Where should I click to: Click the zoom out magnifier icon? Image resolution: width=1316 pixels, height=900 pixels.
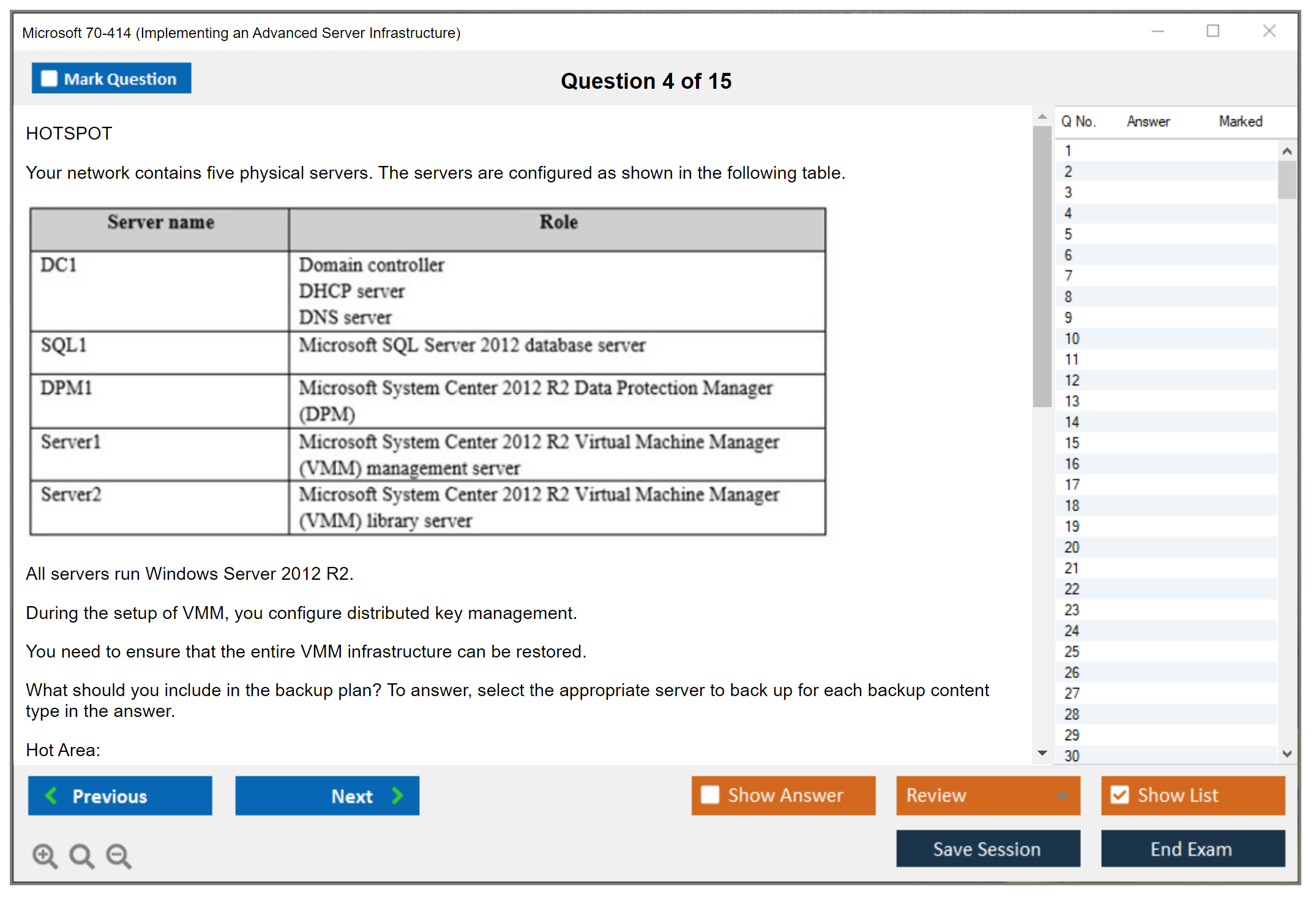(118, 855)
